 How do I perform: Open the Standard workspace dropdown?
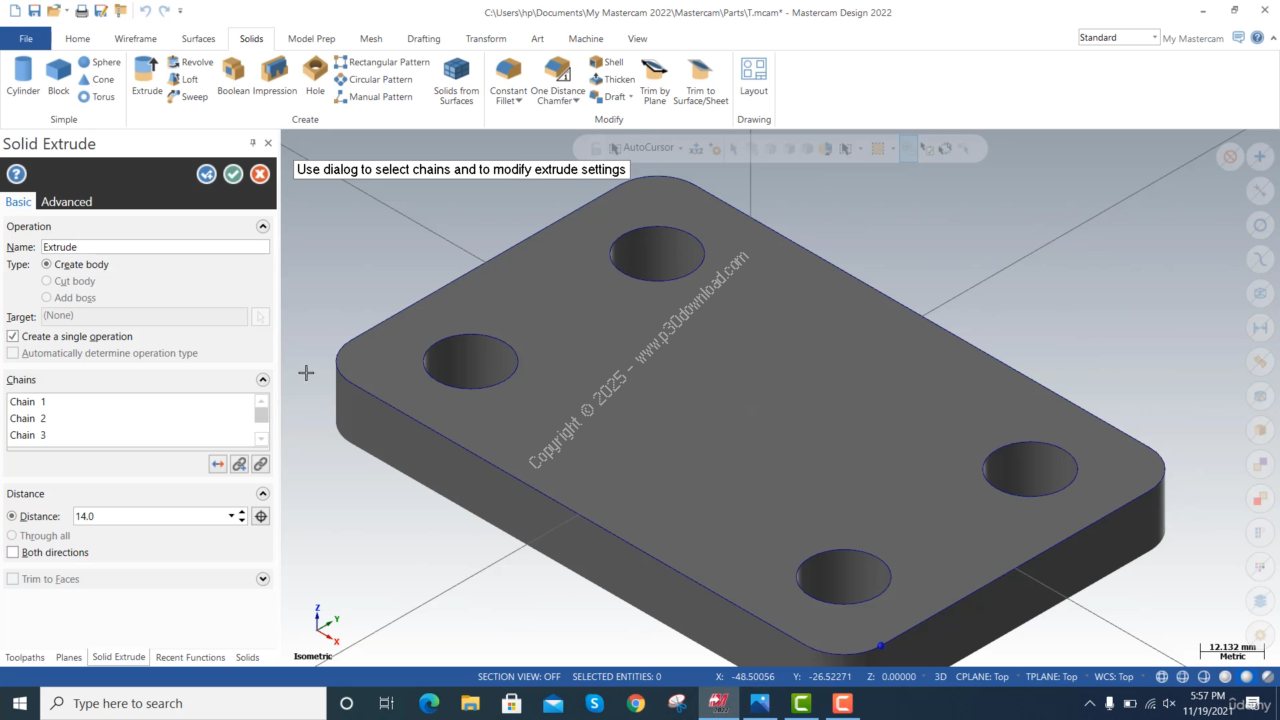click(1154, 38)
